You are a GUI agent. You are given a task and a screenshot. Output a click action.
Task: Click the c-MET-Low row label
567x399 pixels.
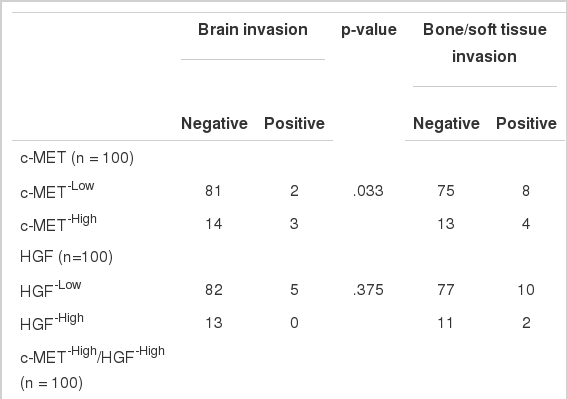(x=57, y=190)
